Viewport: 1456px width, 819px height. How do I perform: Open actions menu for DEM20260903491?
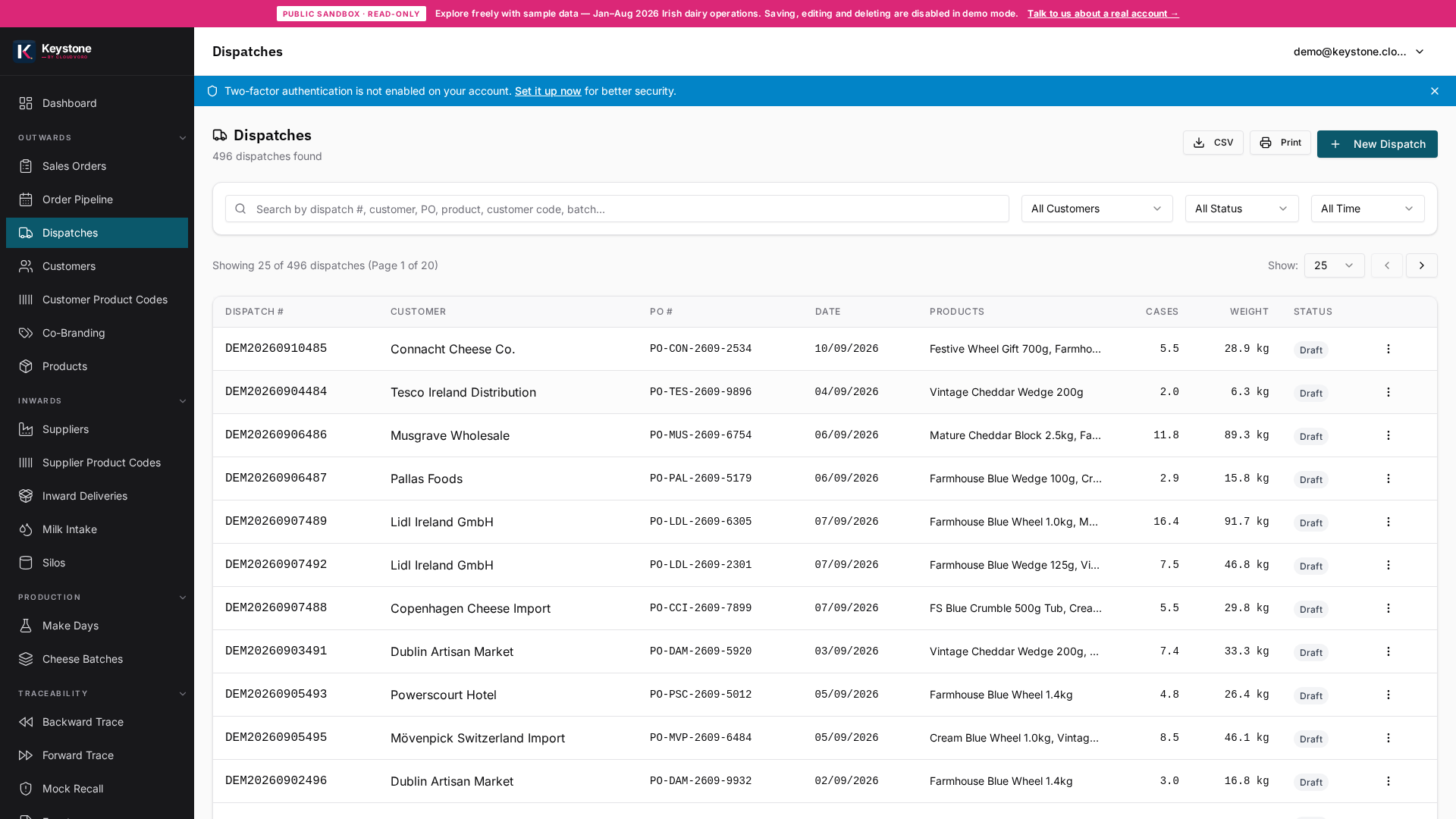coord(1388,651)
